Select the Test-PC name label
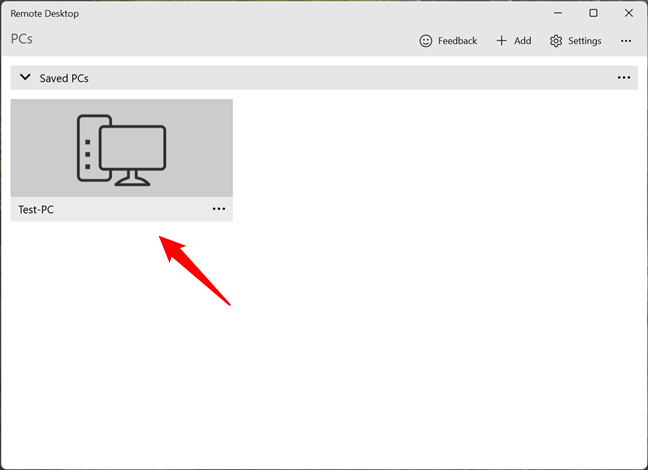The height and width of the screenshot is (470, 648). pos(36,210)
